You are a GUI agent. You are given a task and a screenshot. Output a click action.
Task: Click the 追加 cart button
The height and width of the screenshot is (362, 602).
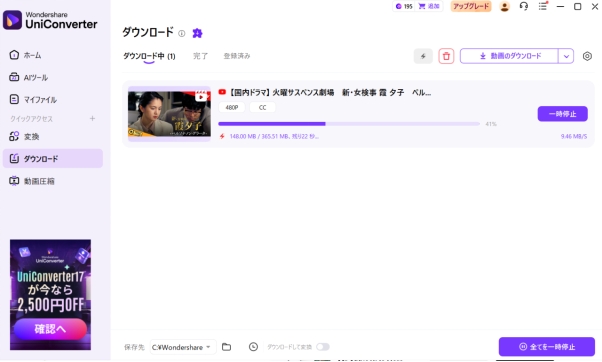click(x=429, y=7)
